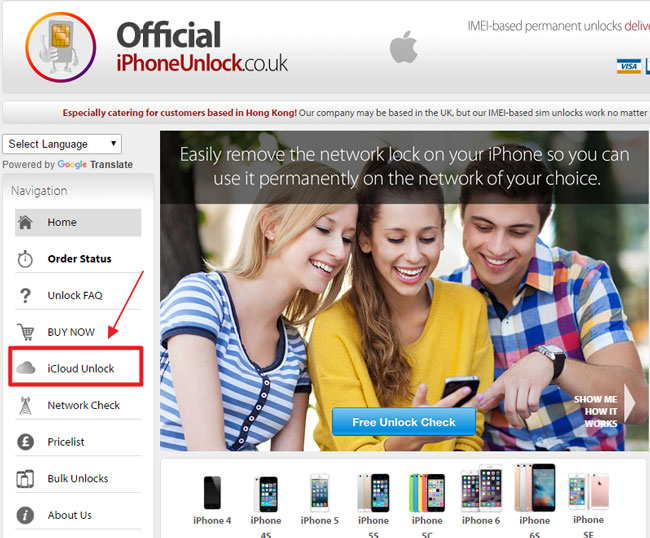Click the phones icon beside Bulk Unlocks

pyautogui.click(x=25, y=479)
